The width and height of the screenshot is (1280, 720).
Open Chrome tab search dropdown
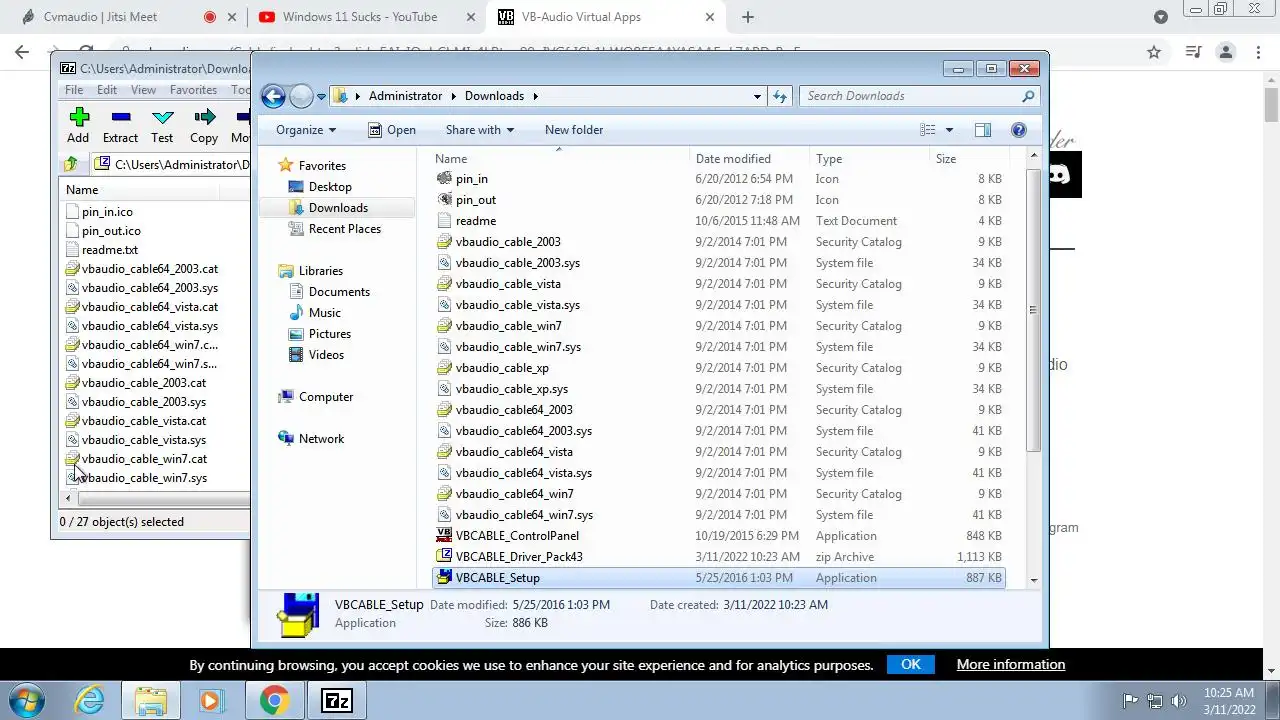click(1161, 17)
